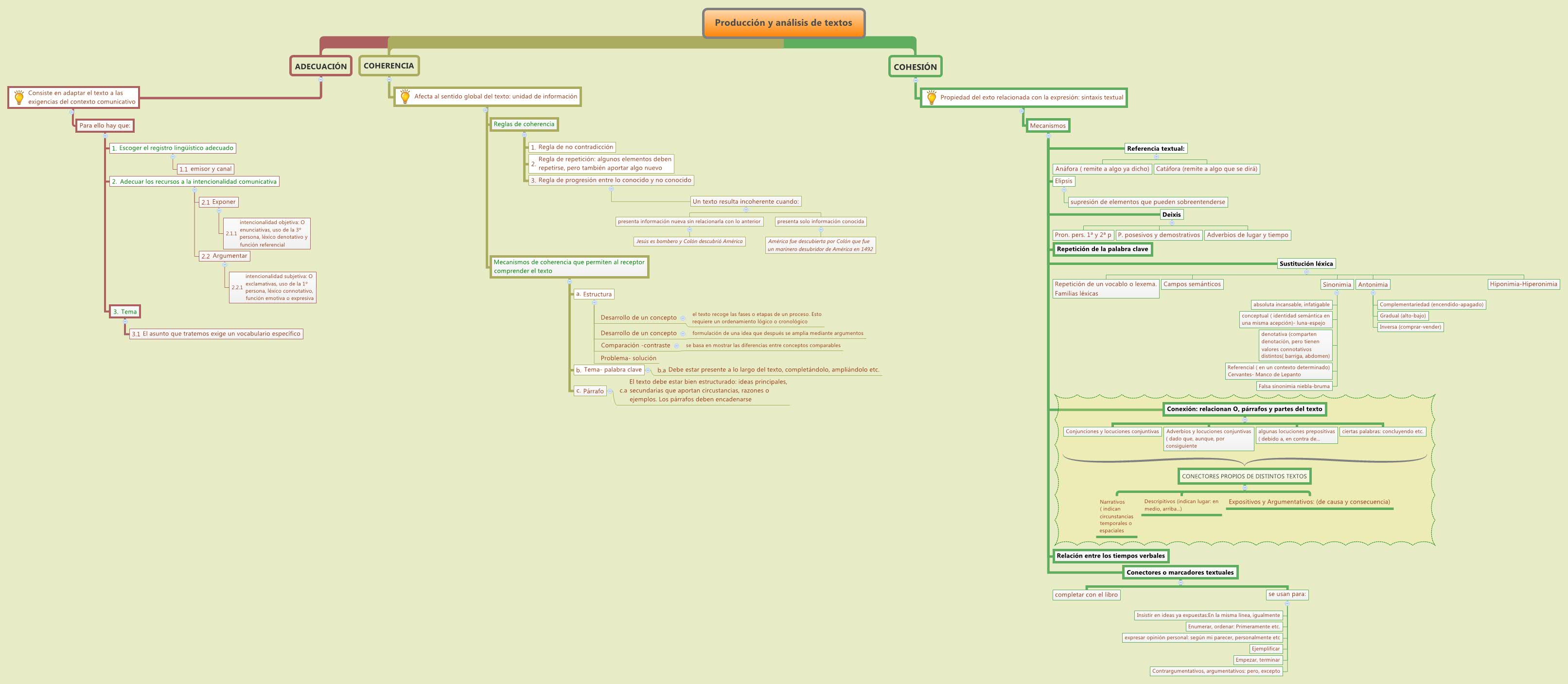Select the ADECUACIÓN main branch

tap(320, 66)
